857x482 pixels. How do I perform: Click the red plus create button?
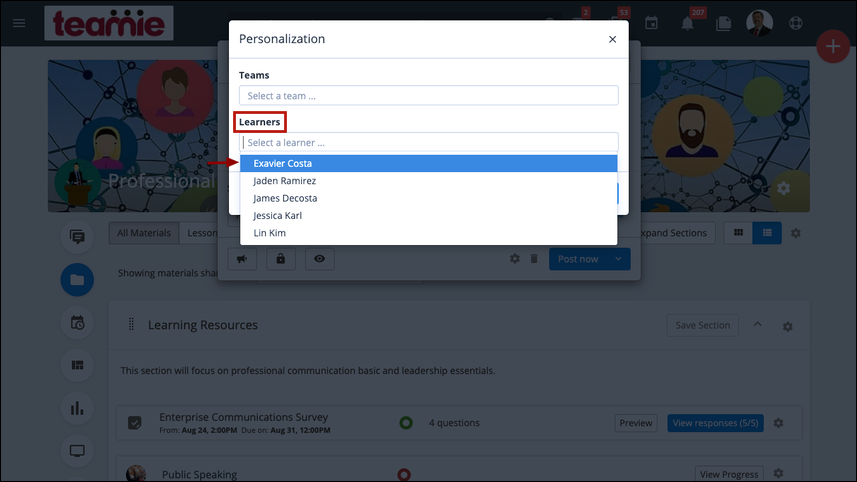point(833,46)
